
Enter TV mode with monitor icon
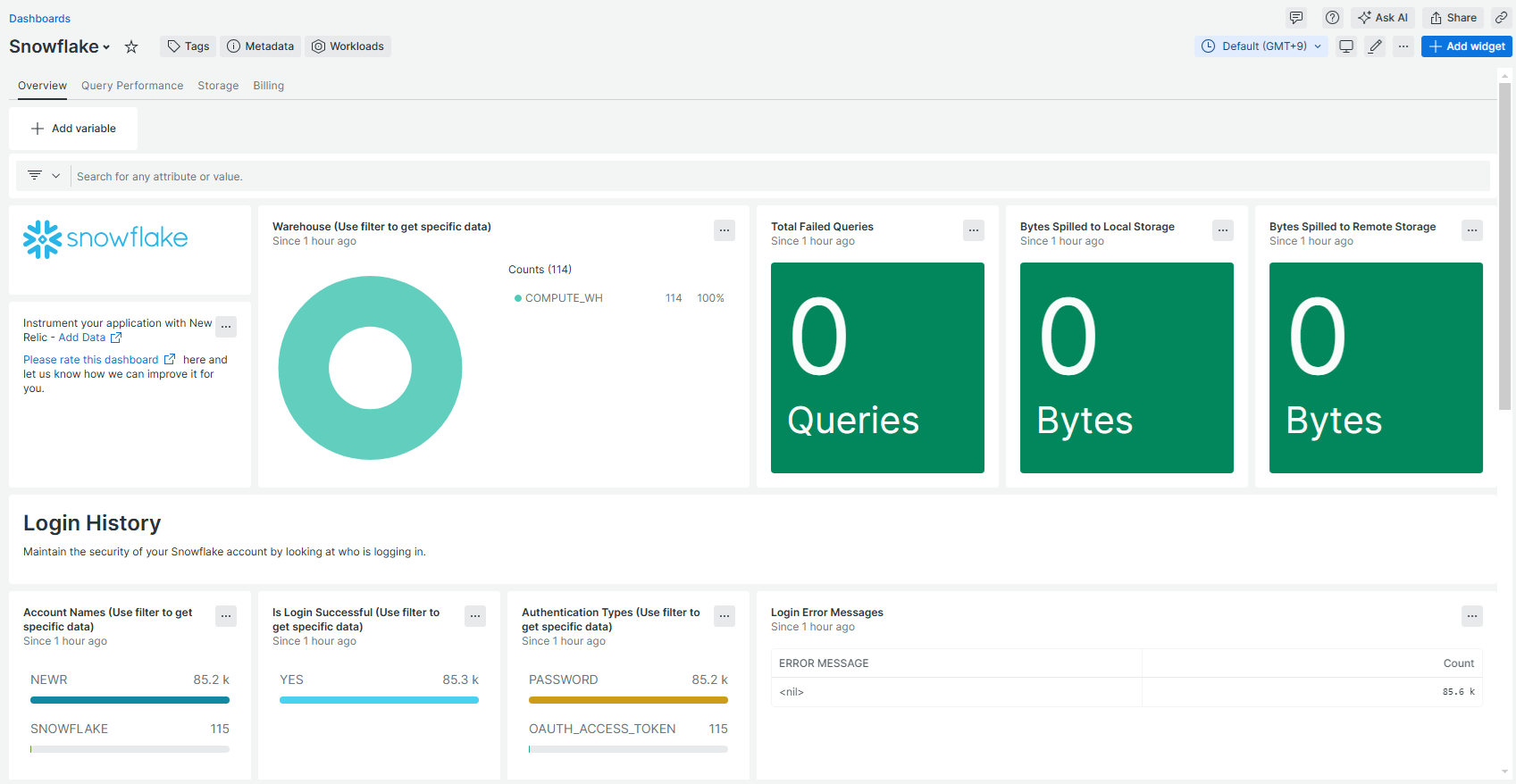pos(1346,46)
